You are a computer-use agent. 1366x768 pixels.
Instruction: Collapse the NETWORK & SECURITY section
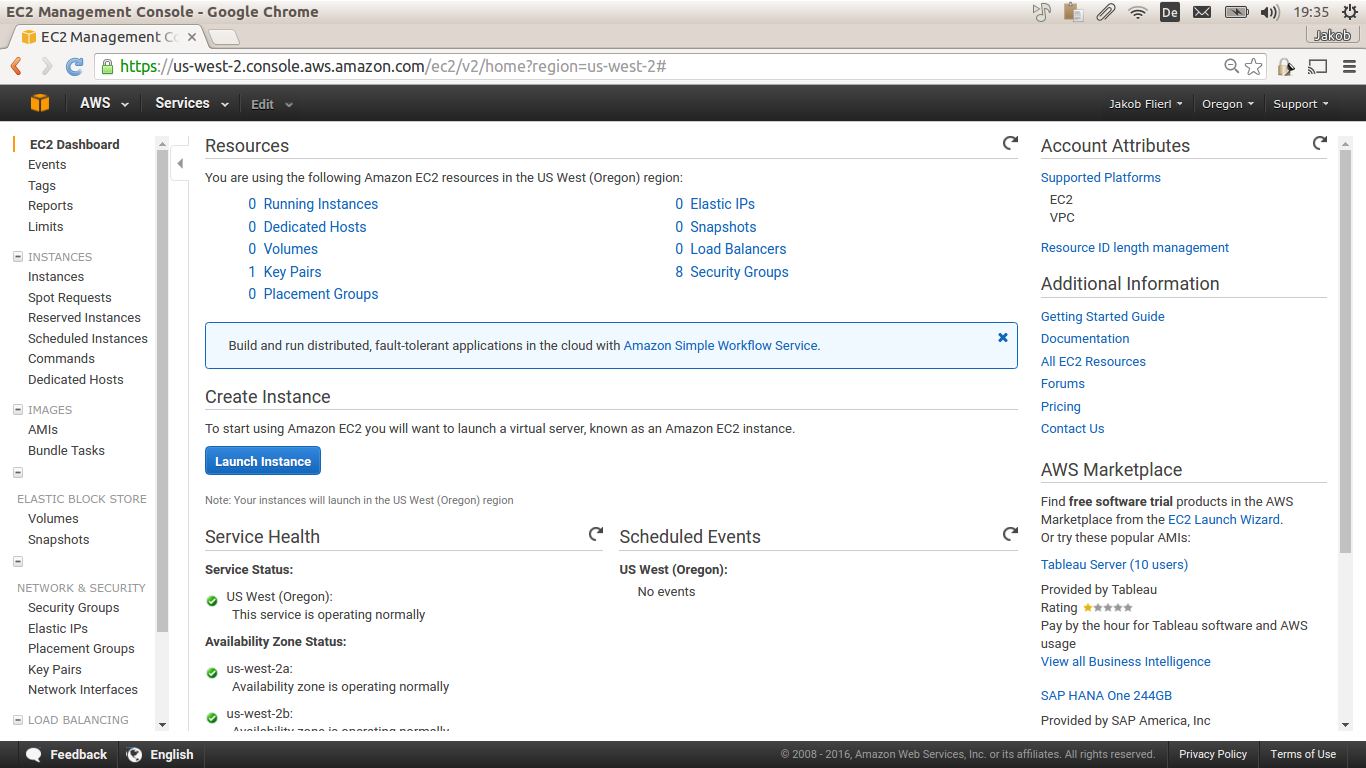pos(18,562)
